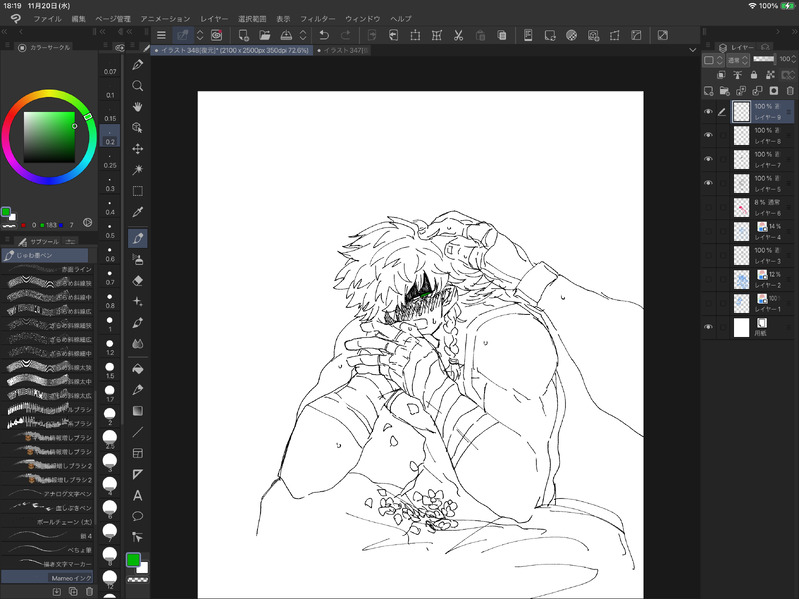Hide the 用紙 paper layer

coord(708,328)
